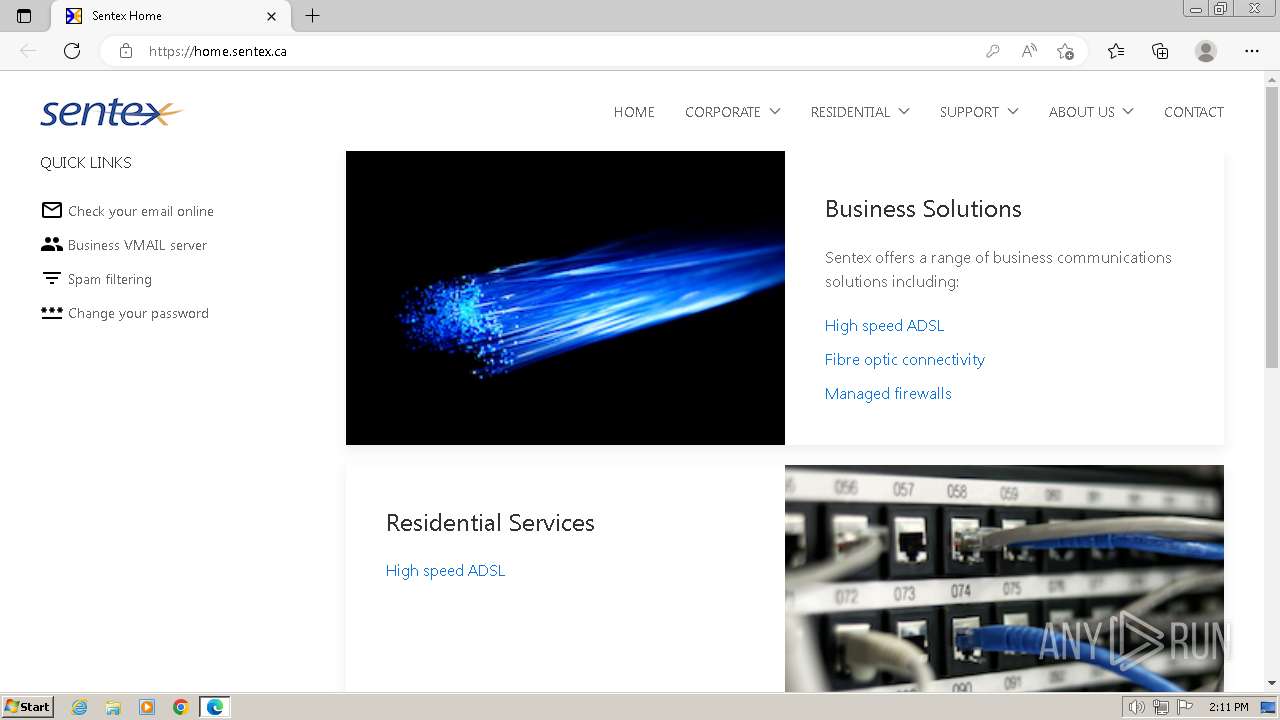Click the QUICK LINKS heading

click(x=86, y=162)
